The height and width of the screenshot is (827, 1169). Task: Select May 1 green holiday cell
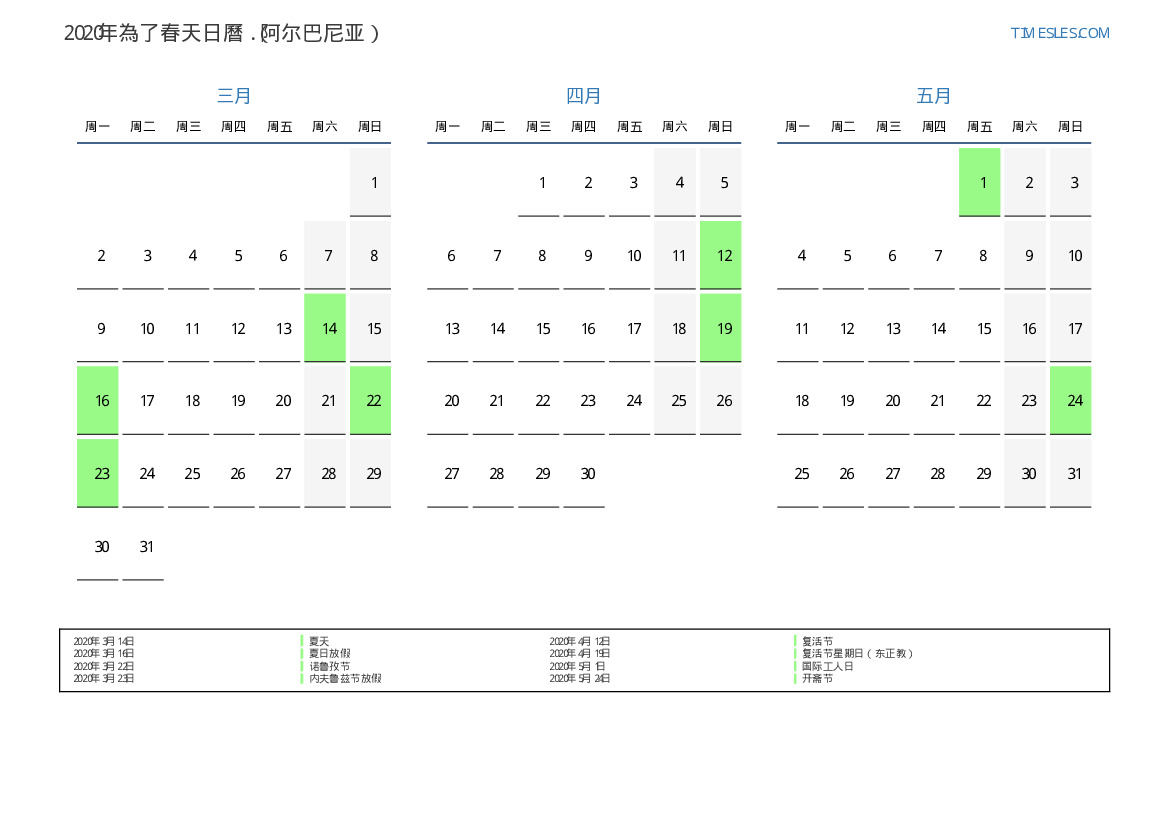pos(980,182)
